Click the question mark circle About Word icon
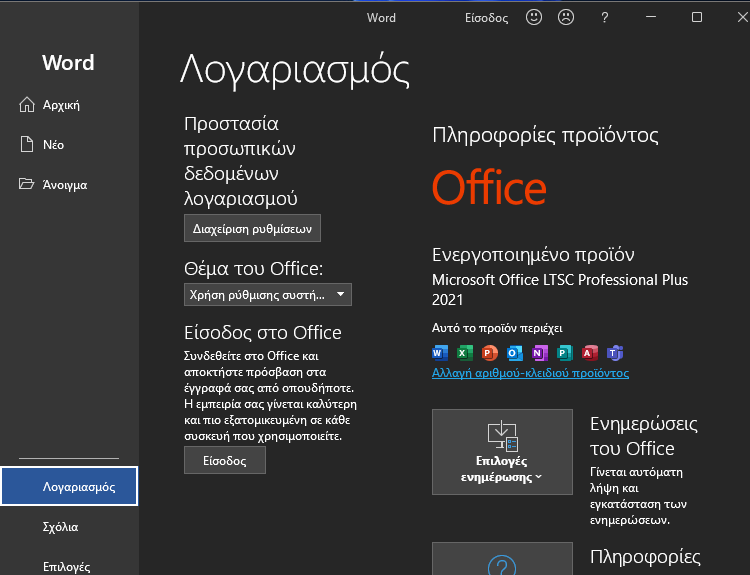This screenshot has height=575, width=750. tap(502, 565)
